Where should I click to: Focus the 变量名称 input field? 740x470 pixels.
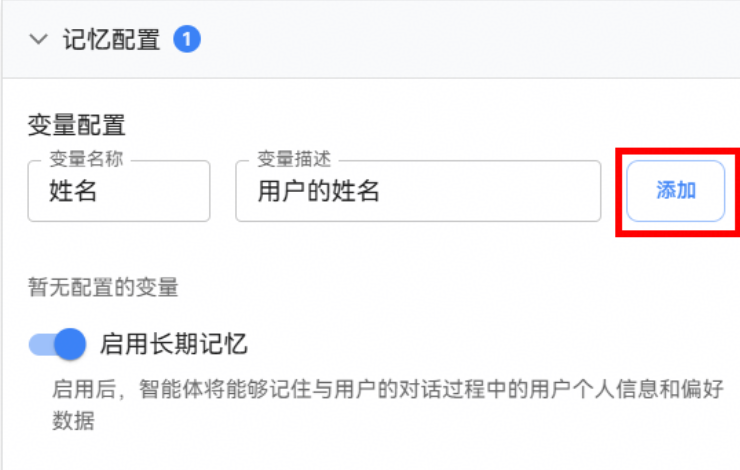pos(118,191)
